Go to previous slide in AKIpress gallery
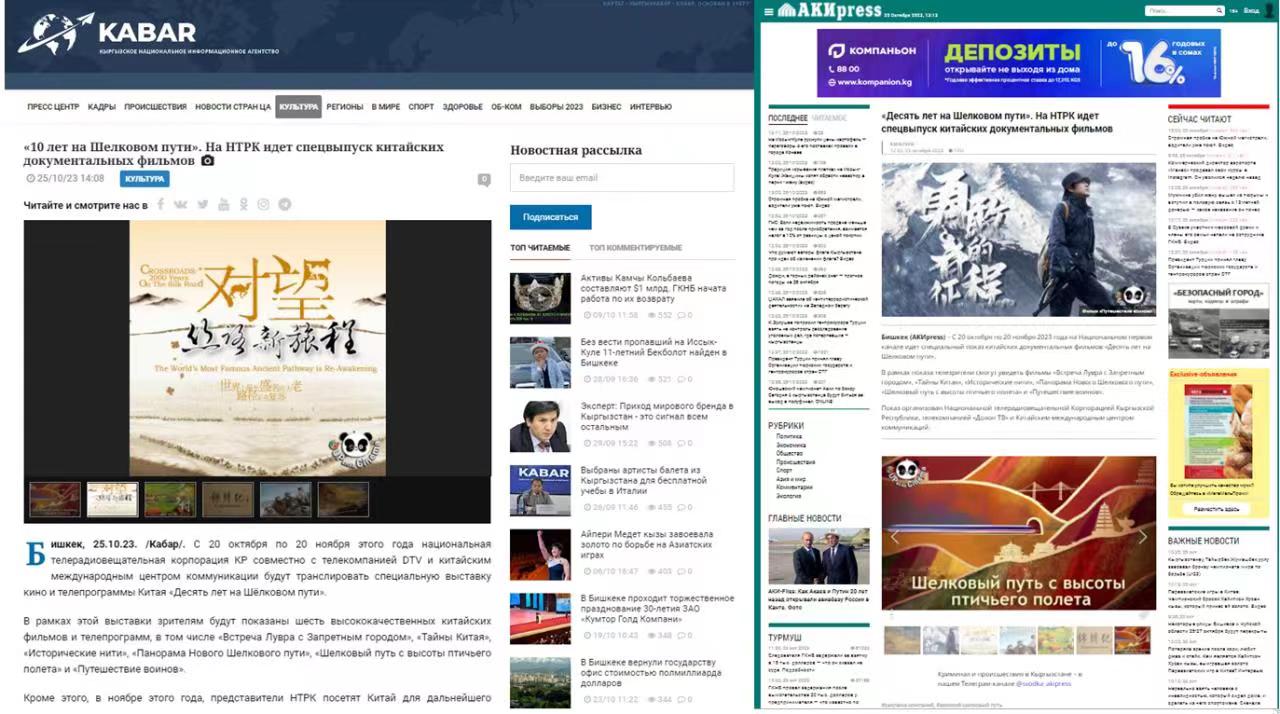Image resolution: width=1280 pixels, height=714 pixels. pos(895,537)
